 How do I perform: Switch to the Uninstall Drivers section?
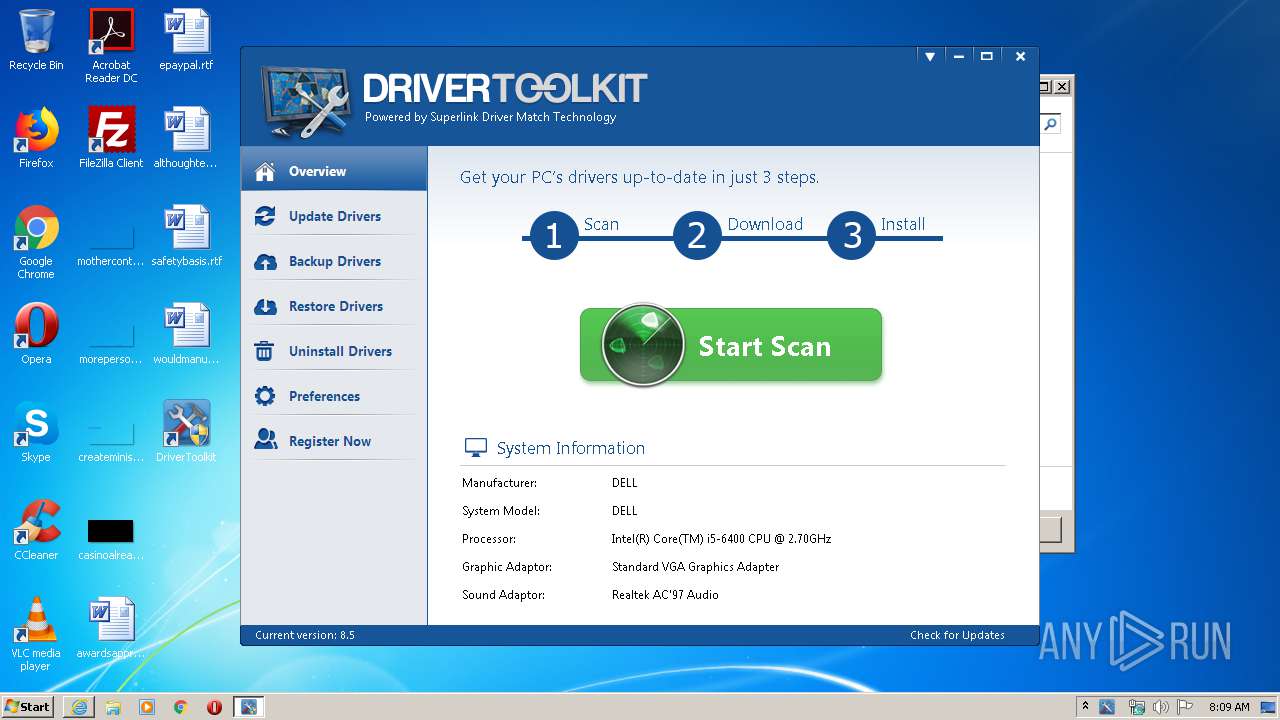334,351
